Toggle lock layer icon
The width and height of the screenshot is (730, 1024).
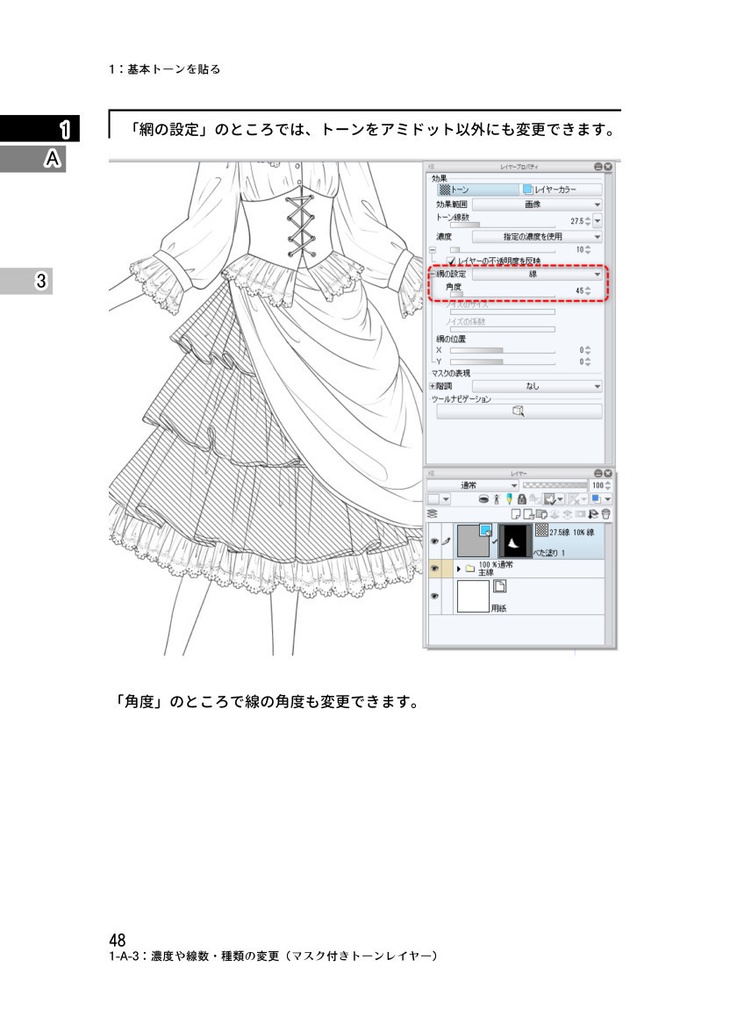point(522,500)
